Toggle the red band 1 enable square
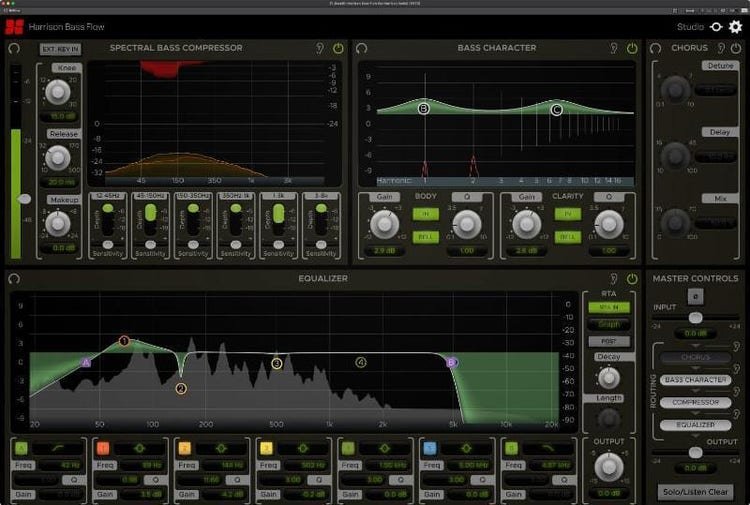This screenshot has width=750, height=505. click(103, 448)
